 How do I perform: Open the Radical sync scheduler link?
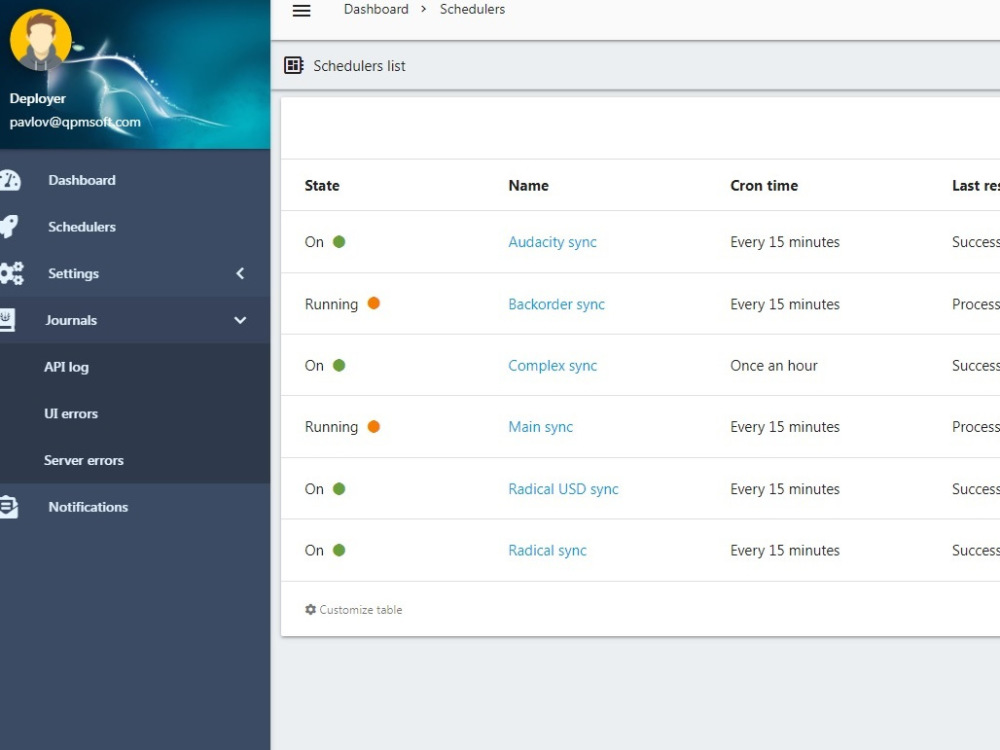click(547, 551)
